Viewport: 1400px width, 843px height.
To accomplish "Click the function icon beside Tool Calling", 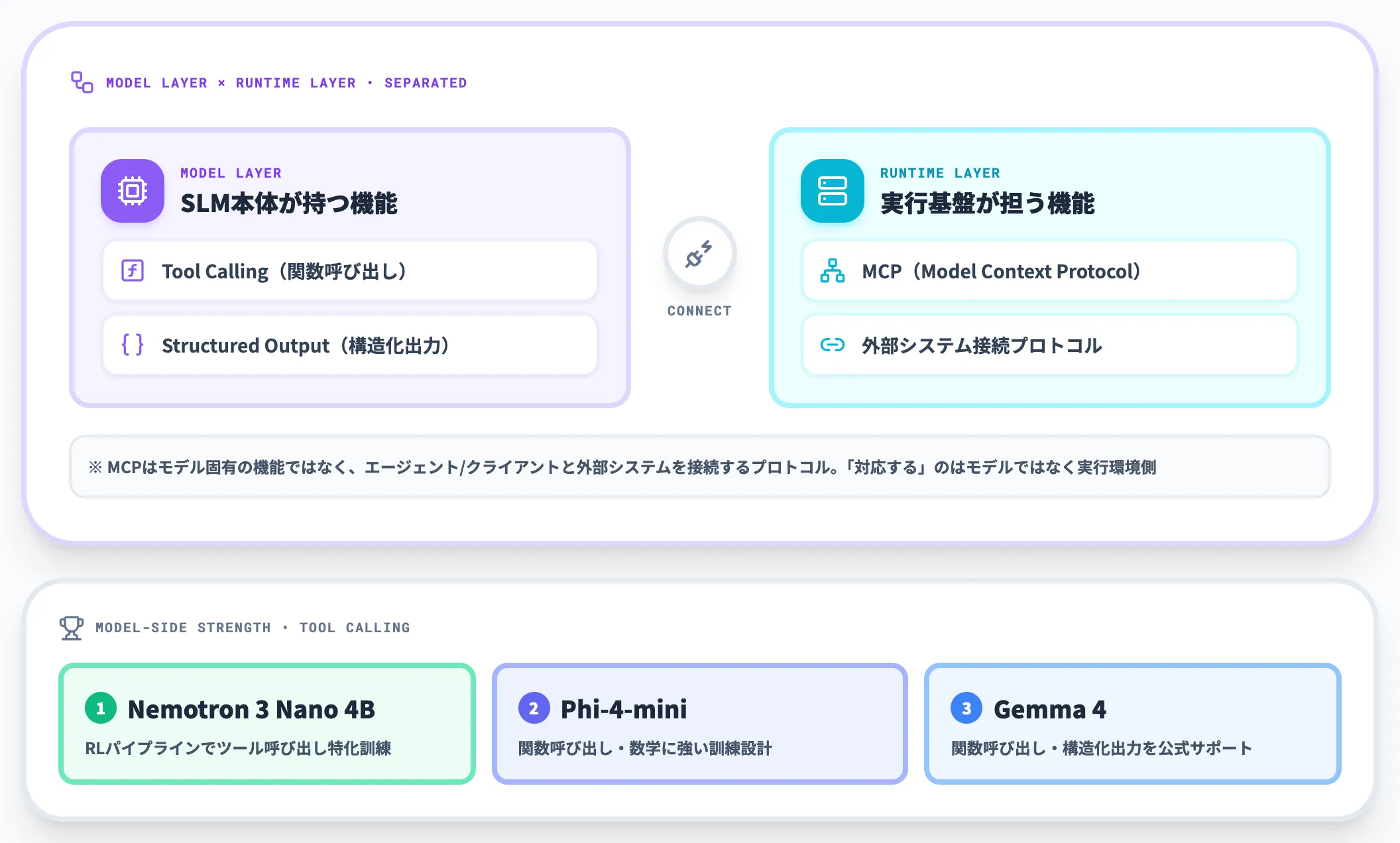I will click(x=133, y=271).
